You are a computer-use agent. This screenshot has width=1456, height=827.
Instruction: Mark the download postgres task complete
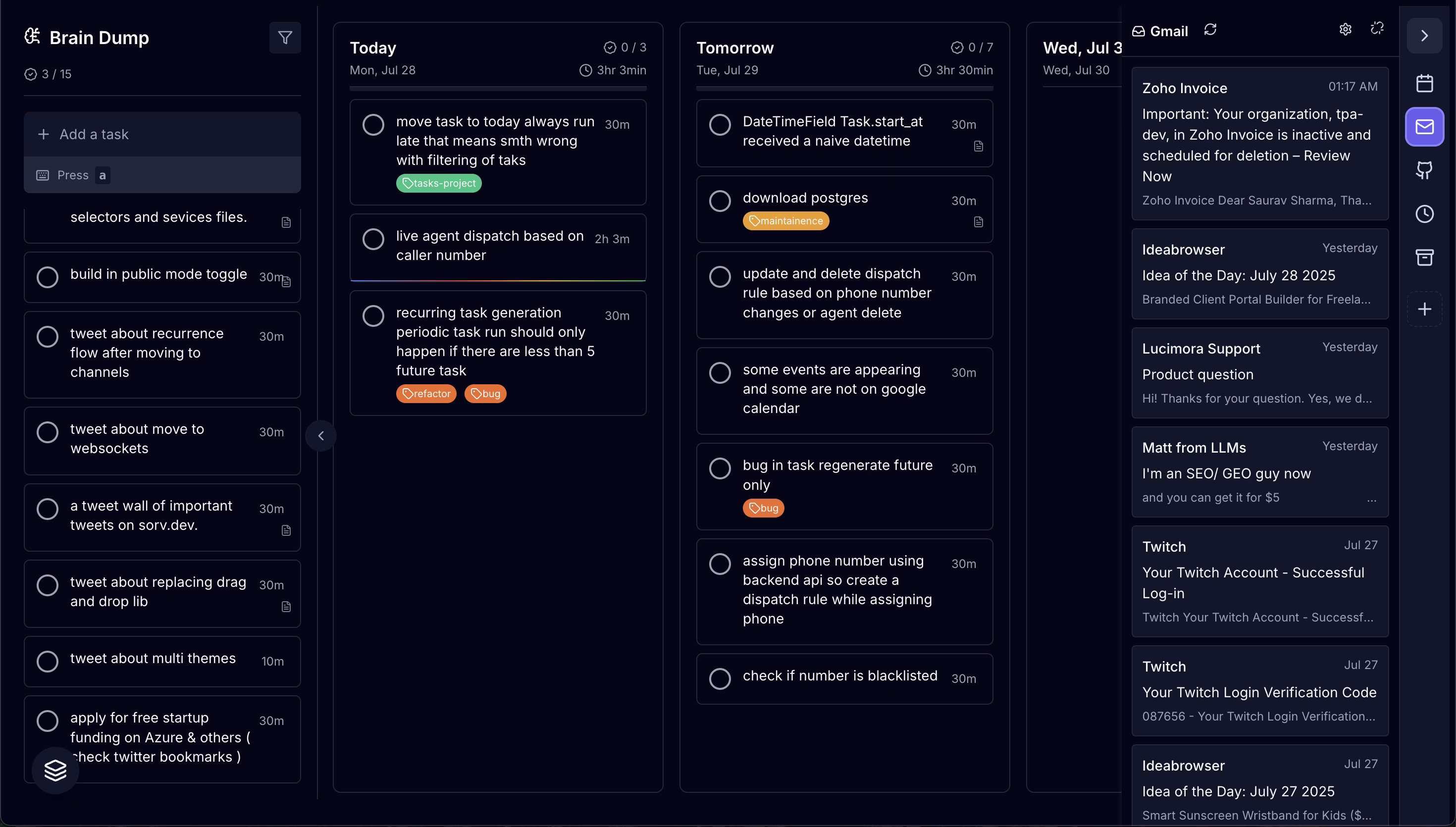coord(720,201)
